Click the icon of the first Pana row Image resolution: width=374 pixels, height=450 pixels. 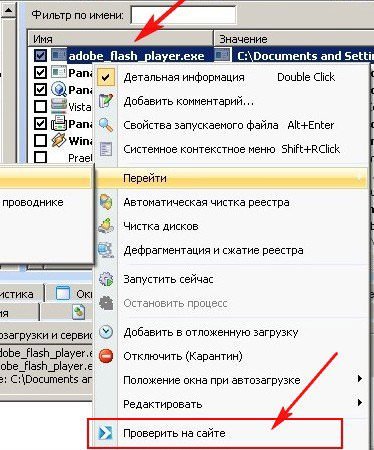(x=59, y=72)
